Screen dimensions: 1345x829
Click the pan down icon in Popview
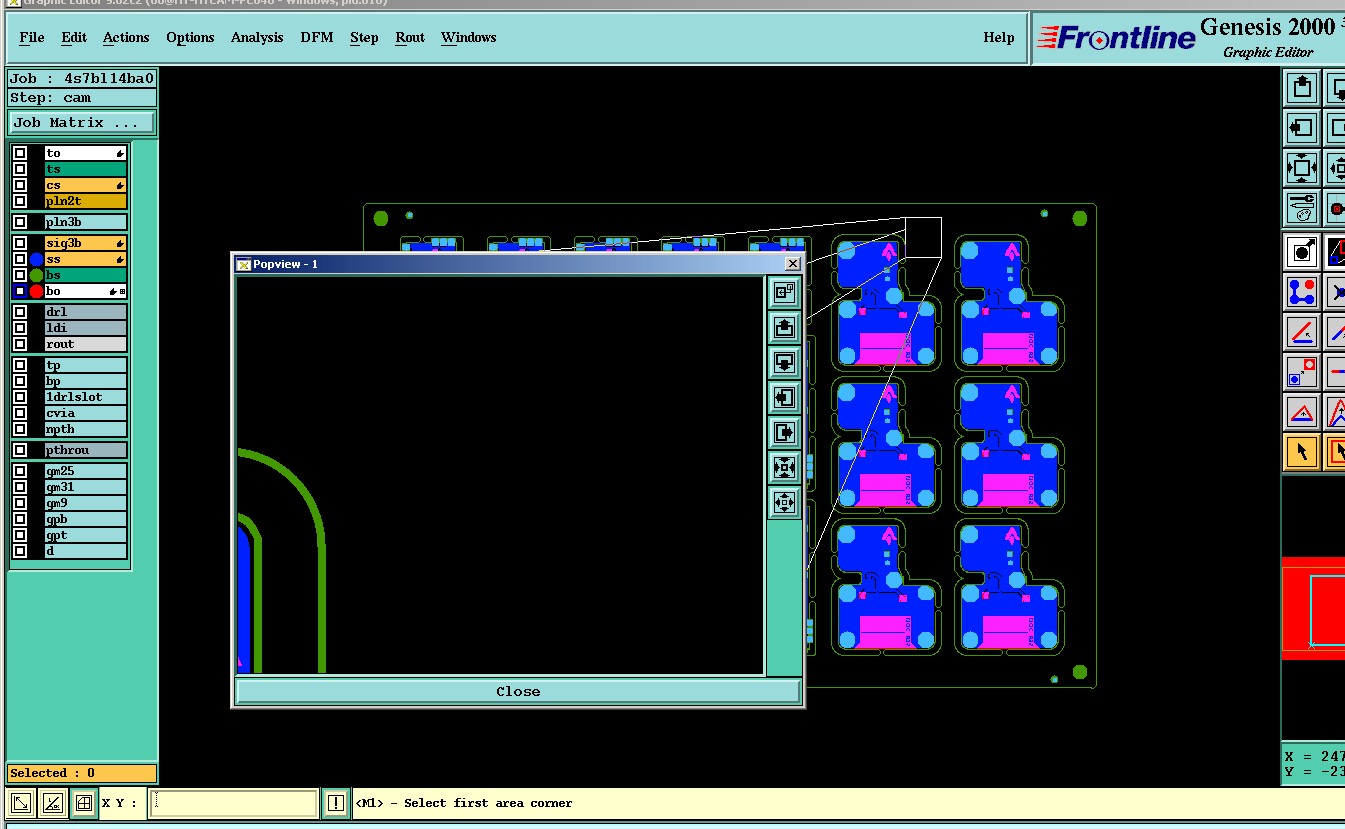click(784, 362)
